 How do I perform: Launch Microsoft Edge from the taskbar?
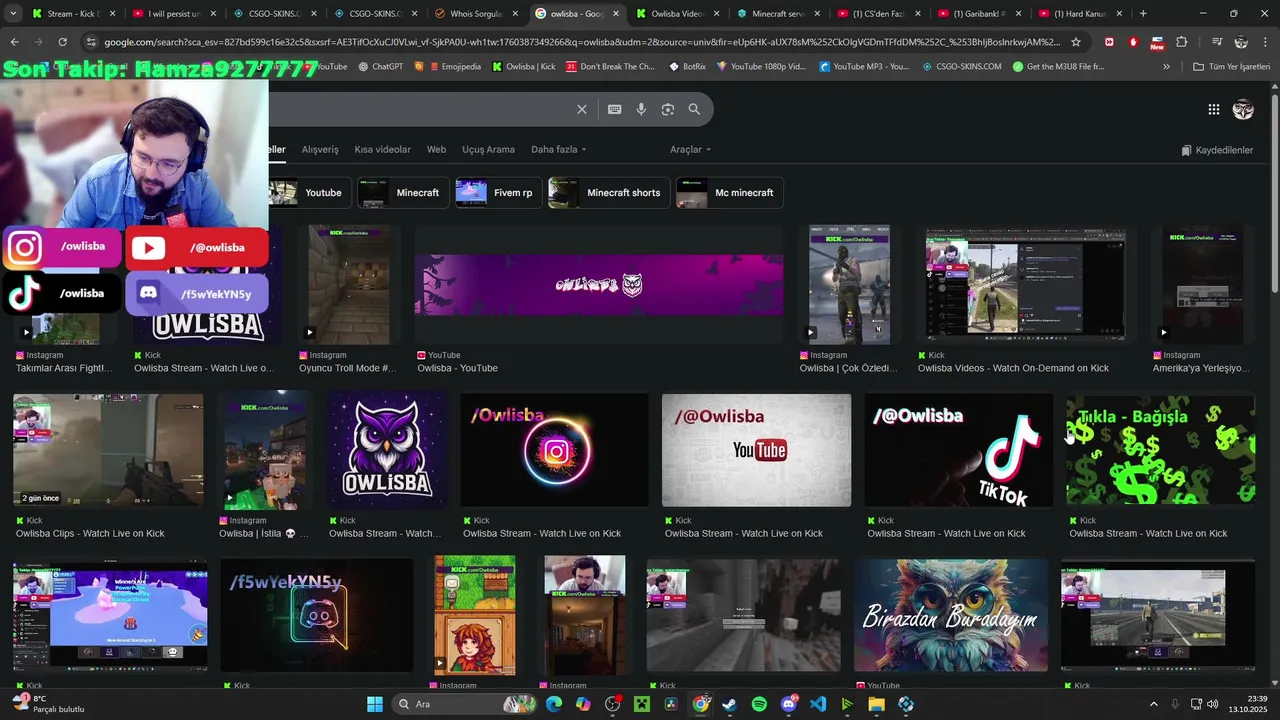554,704
